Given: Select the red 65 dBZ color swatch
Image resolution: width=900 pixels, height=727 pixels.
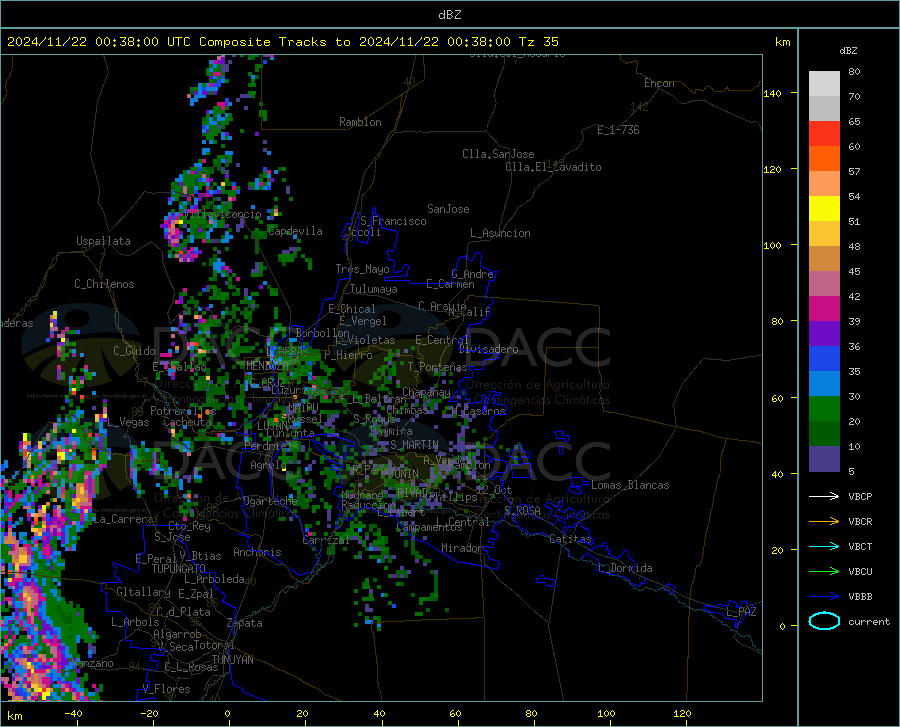Looking at the screenshot, I should 824,133.
